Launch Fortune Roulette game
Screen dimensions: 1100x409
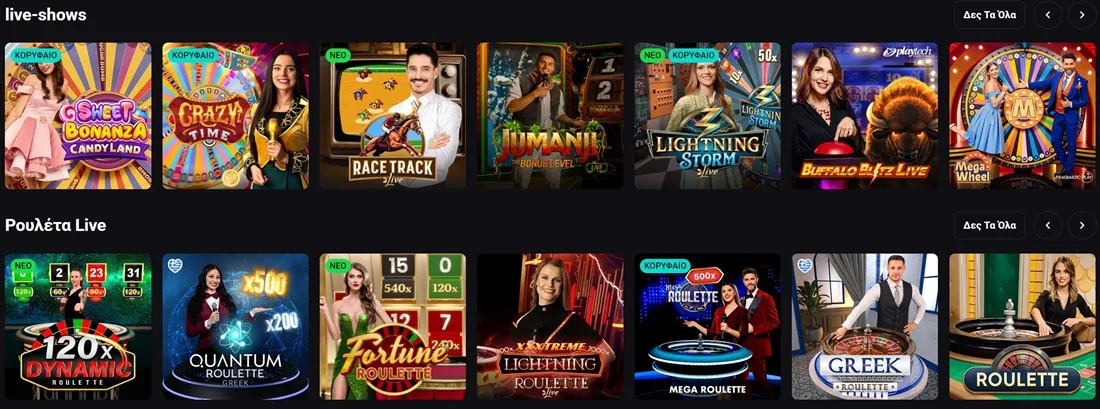pos(393,327)
